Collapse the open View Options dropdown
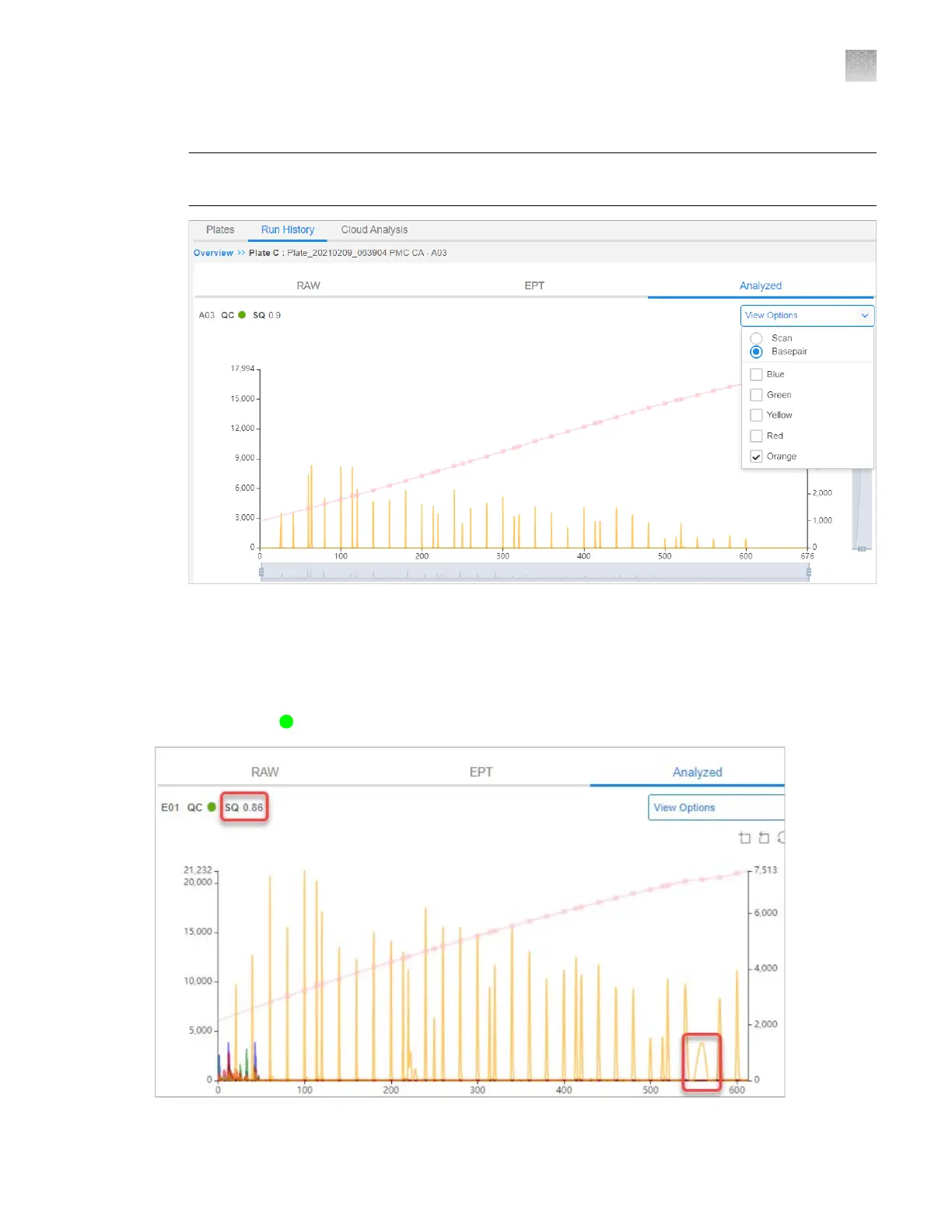The height and width of the screenshot is (1232, 952). coord(807,315)
